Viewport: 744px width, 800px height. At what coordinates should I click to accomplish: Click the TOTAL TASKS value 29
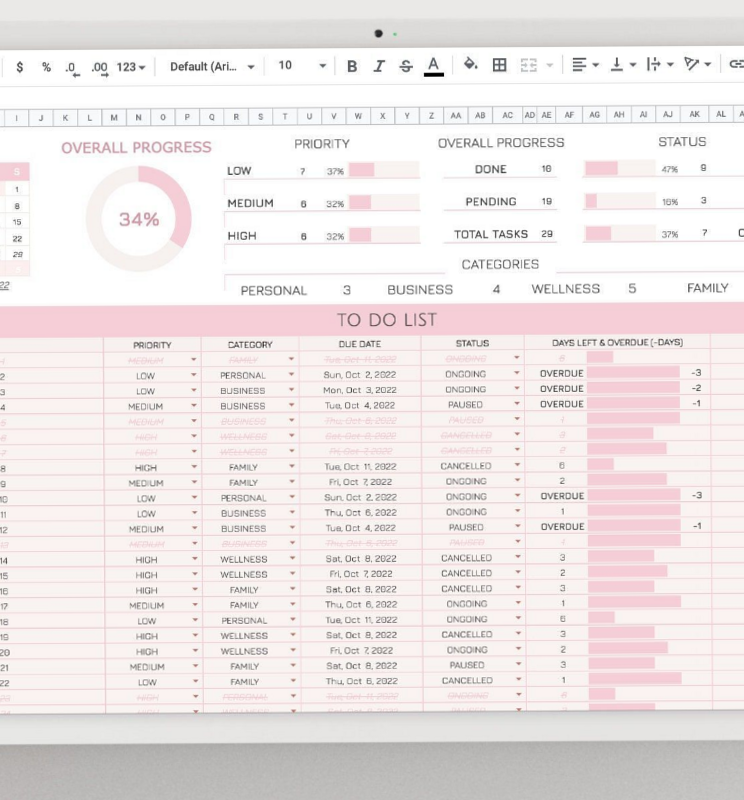[547, 234]
